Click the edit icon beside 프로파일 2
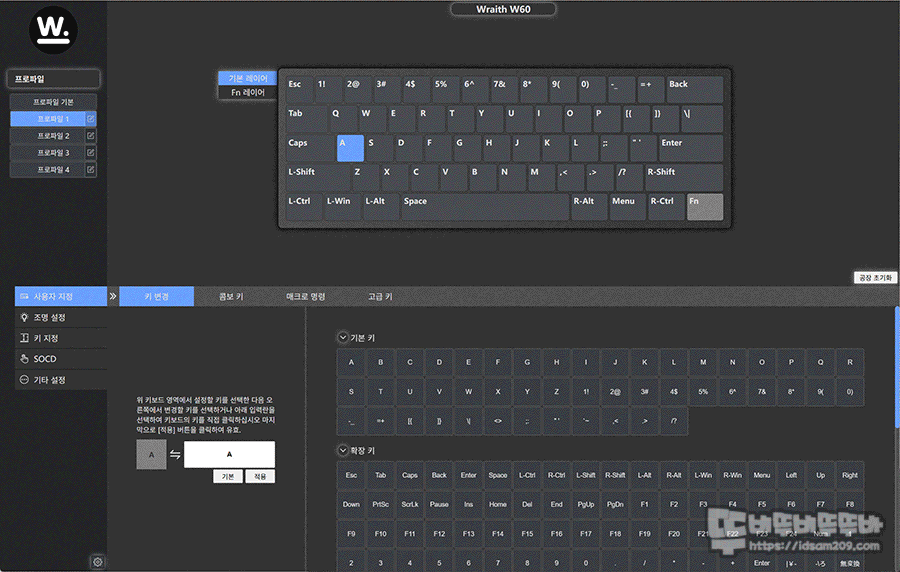 pyautogui.click(x=91, y=136)
